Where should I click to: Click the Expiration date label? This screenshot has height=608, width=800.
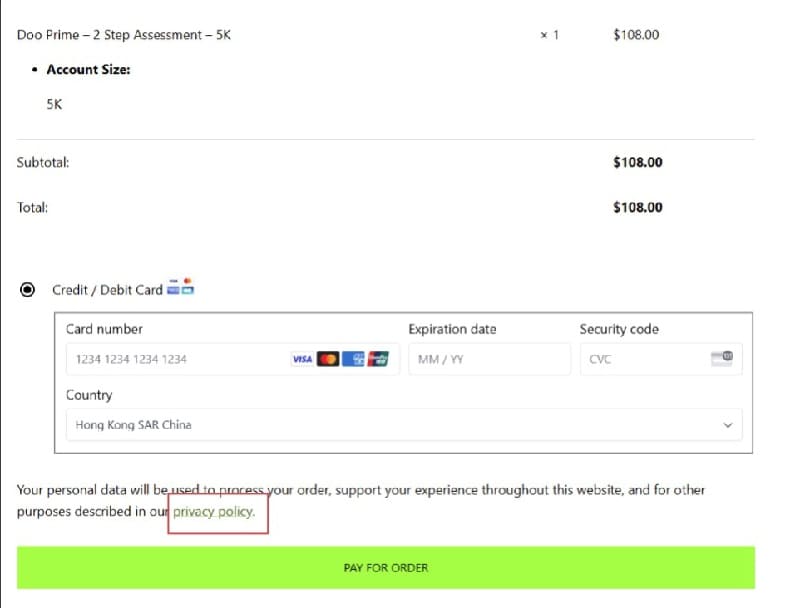pyautogui.click(x=452, y=330)
